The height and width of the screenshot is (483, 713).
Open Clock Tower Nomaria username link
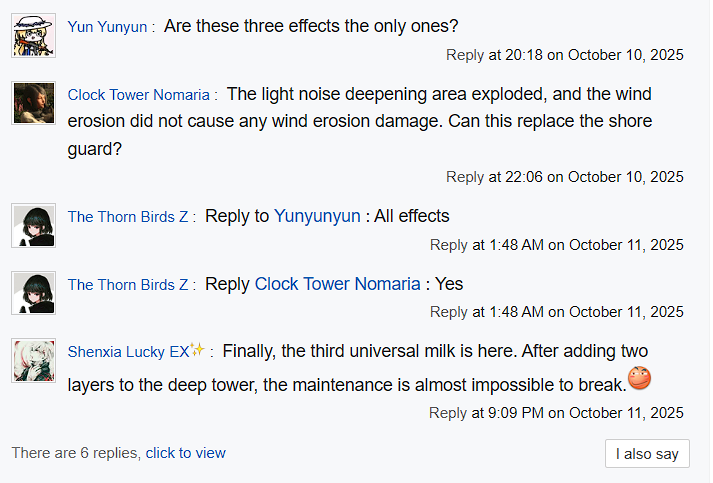[138, 95]
